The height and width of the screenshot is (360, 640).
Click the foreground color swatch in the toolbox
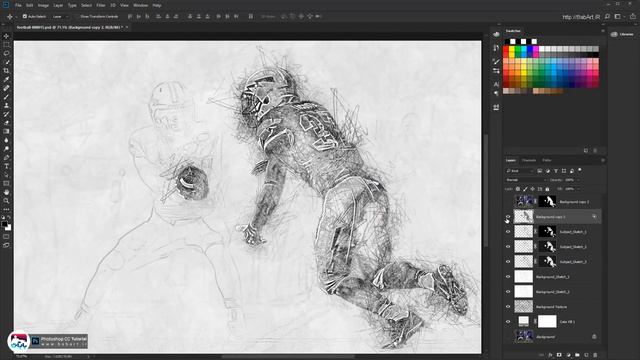[4, 224]
